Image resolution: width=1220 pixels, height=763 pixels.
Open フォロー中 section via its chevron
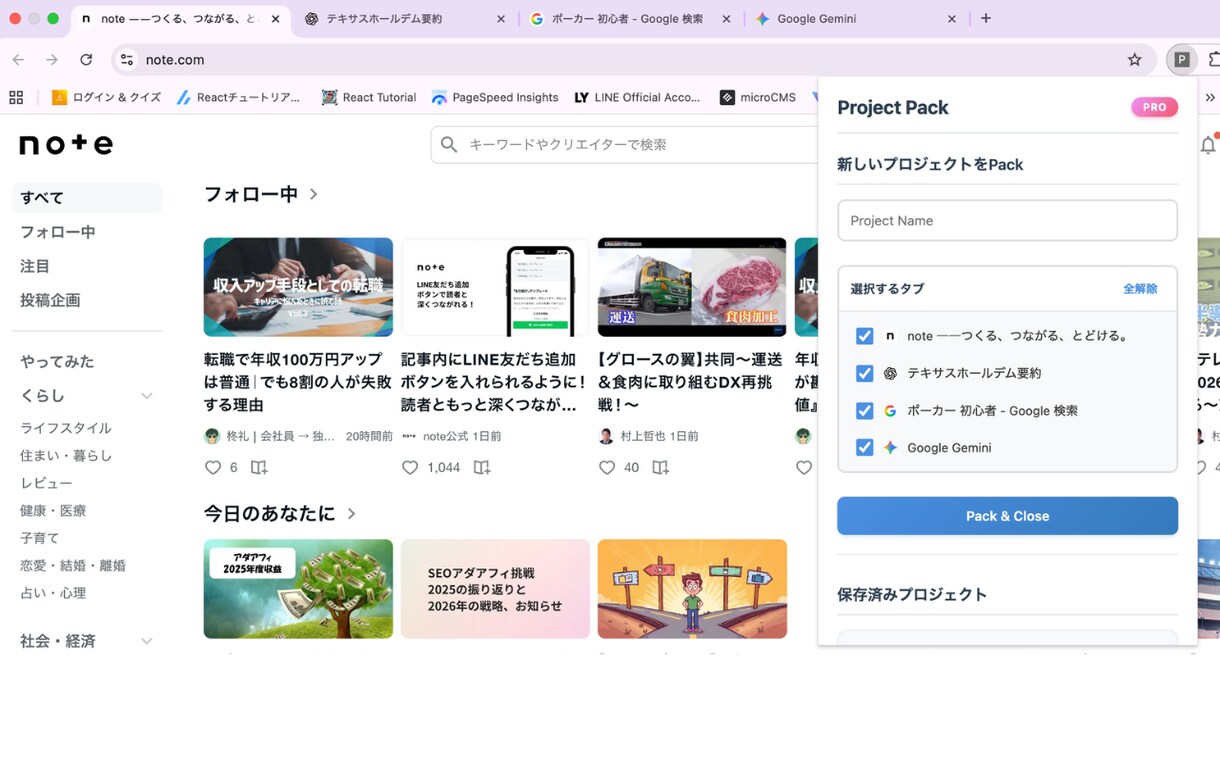pyautogui.click(x=313, y=194)
